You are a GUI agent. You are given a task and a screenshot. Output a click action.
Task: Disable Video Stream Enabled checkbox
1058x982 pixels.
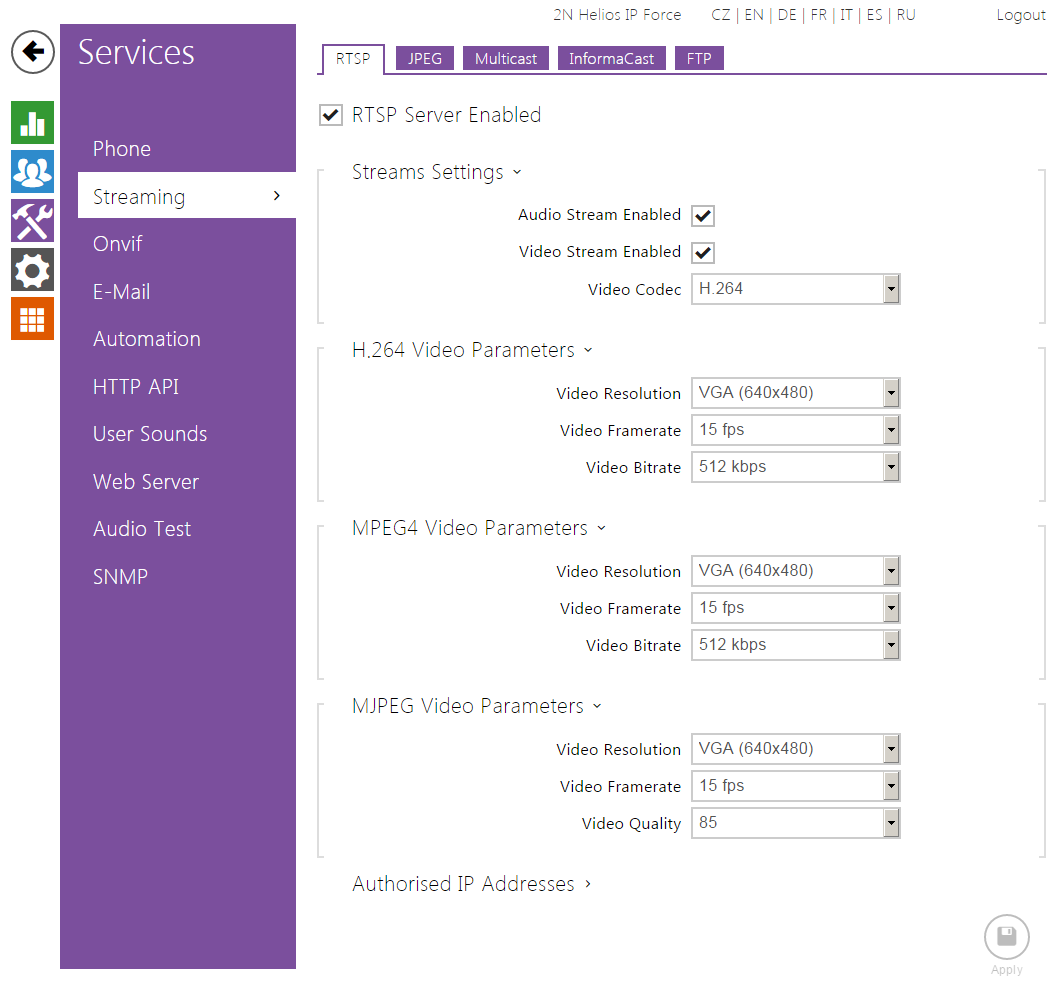coord(703,253)
